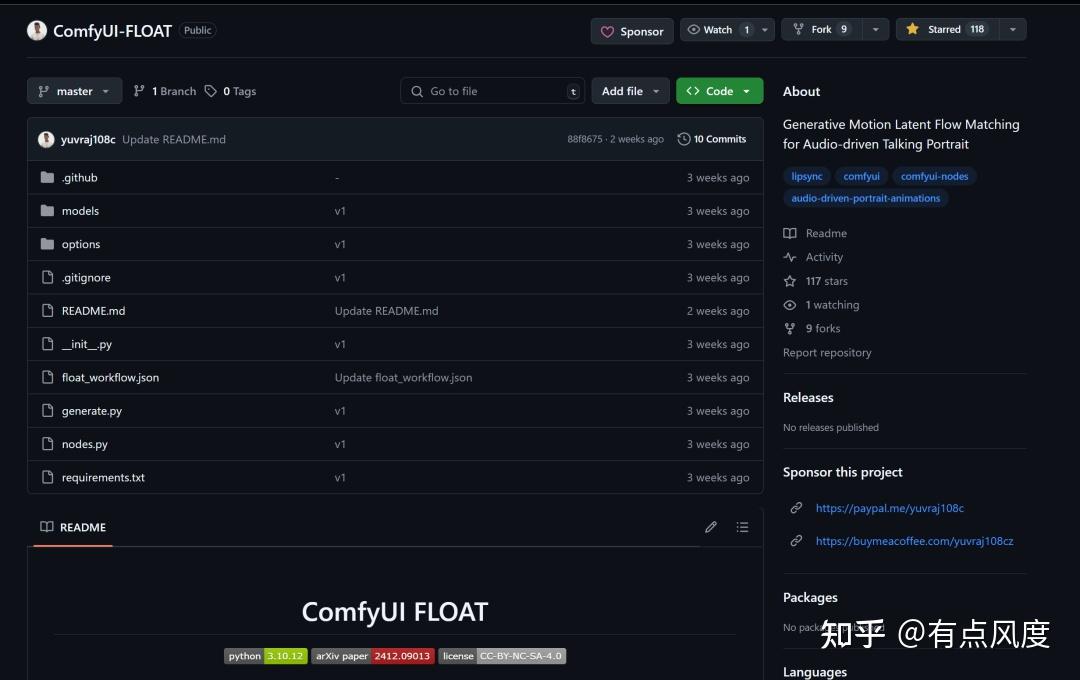Open the README outline list icon
The image size is (1080, 680).
coord(742,527)
